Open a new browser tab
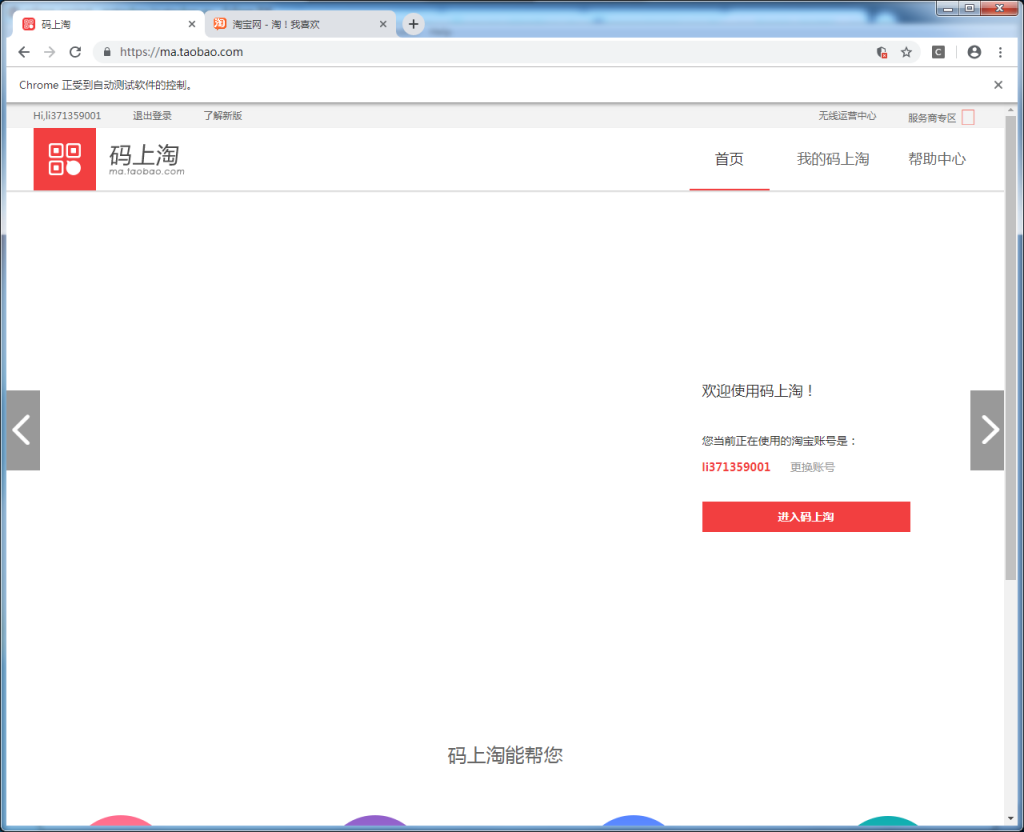The image size is (1024, 832). 413,24
